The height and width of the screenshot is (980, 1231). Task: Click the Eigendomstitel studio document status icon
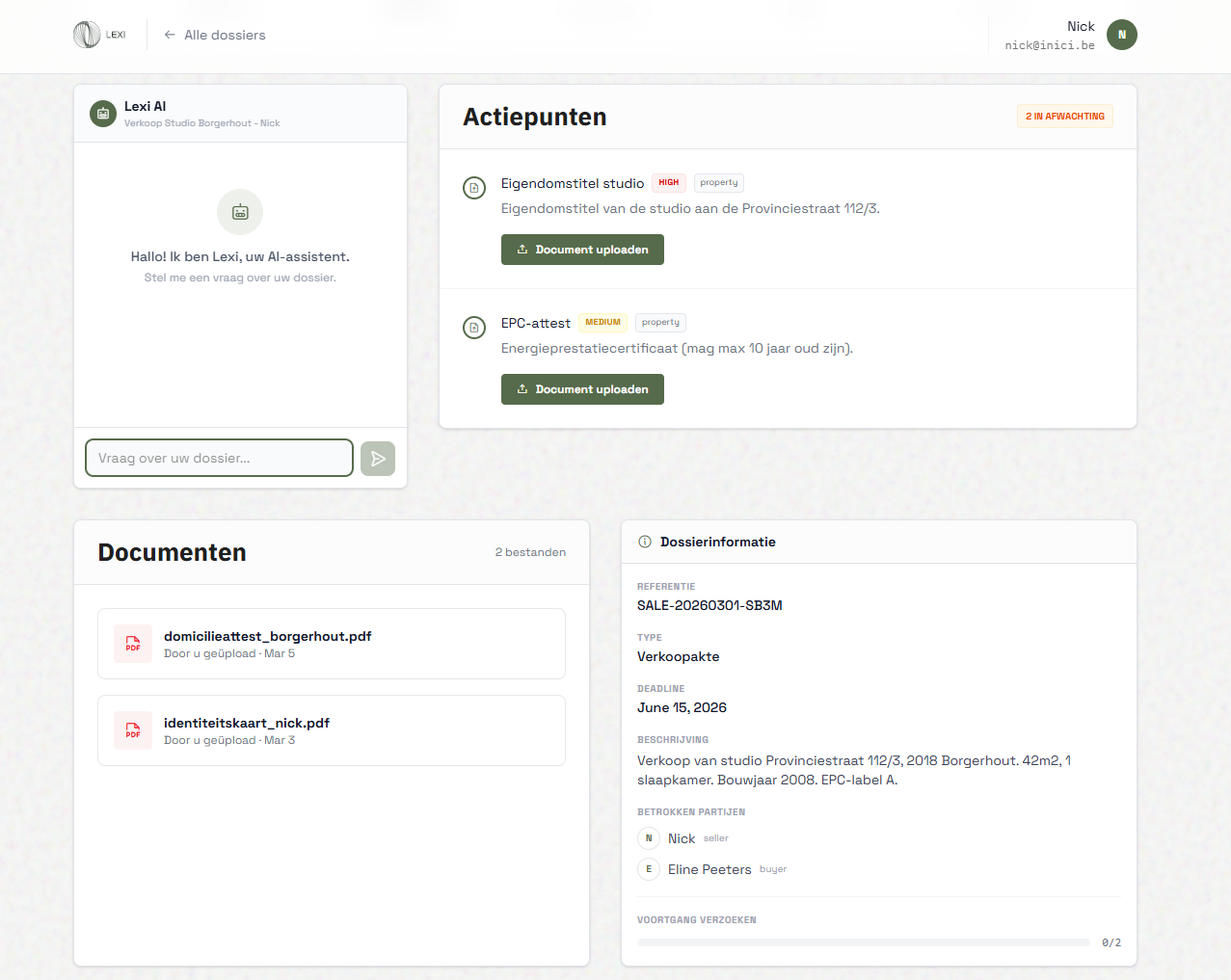coord(474,188)
